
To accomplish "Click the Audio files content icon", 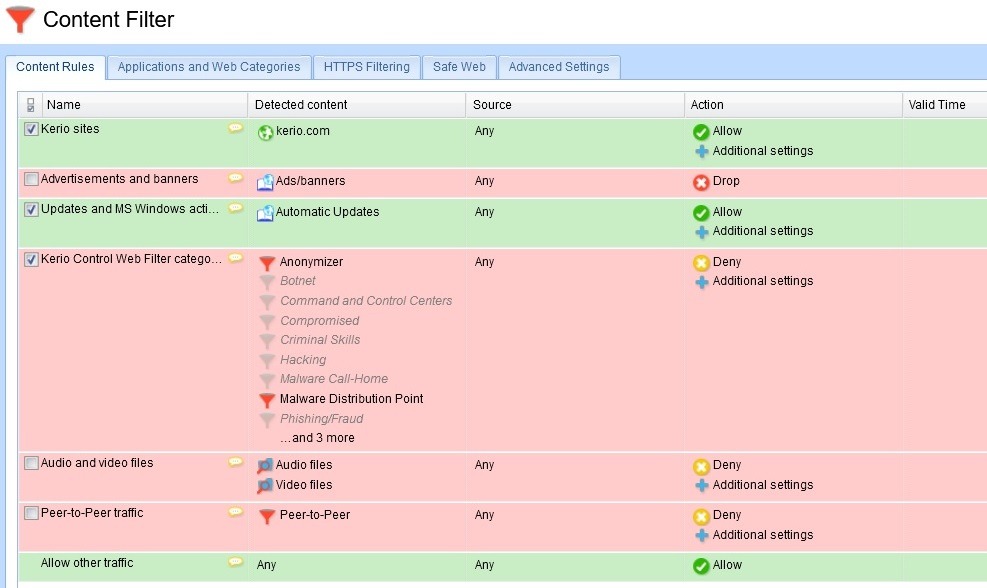I will click(265, 465).
